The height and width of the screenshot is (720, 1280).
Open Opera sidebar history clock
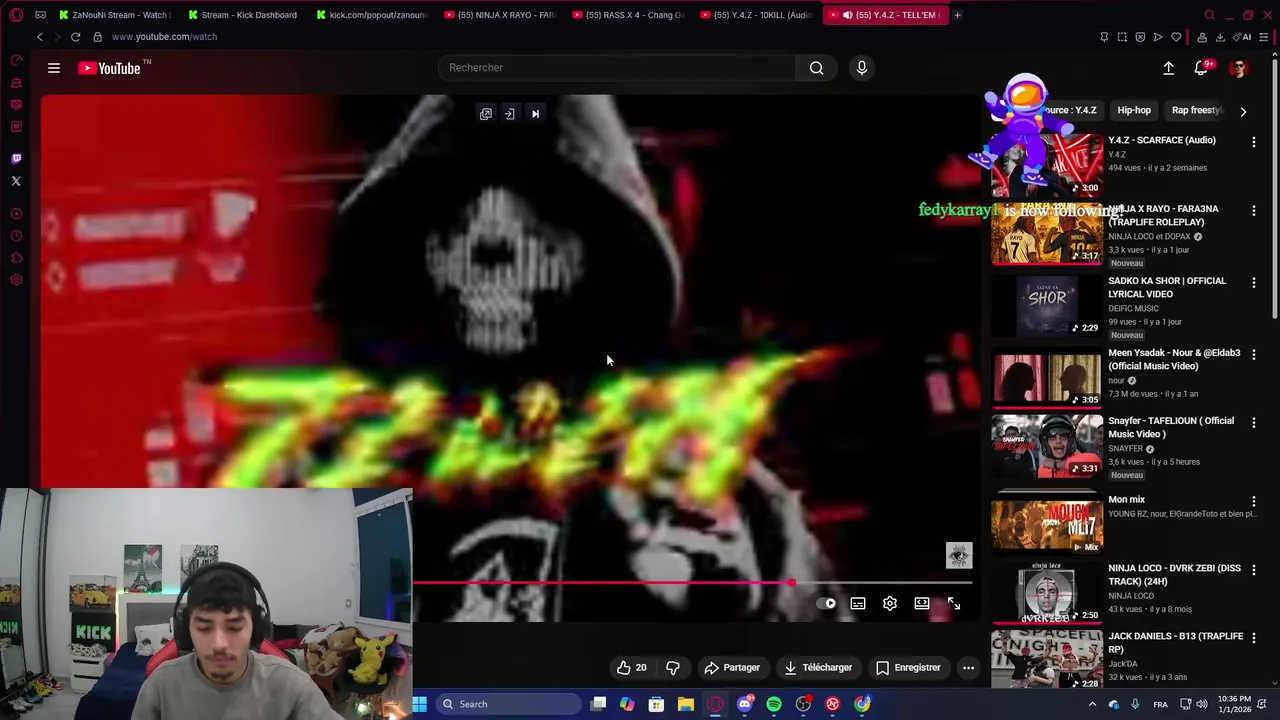click(16, 236)
